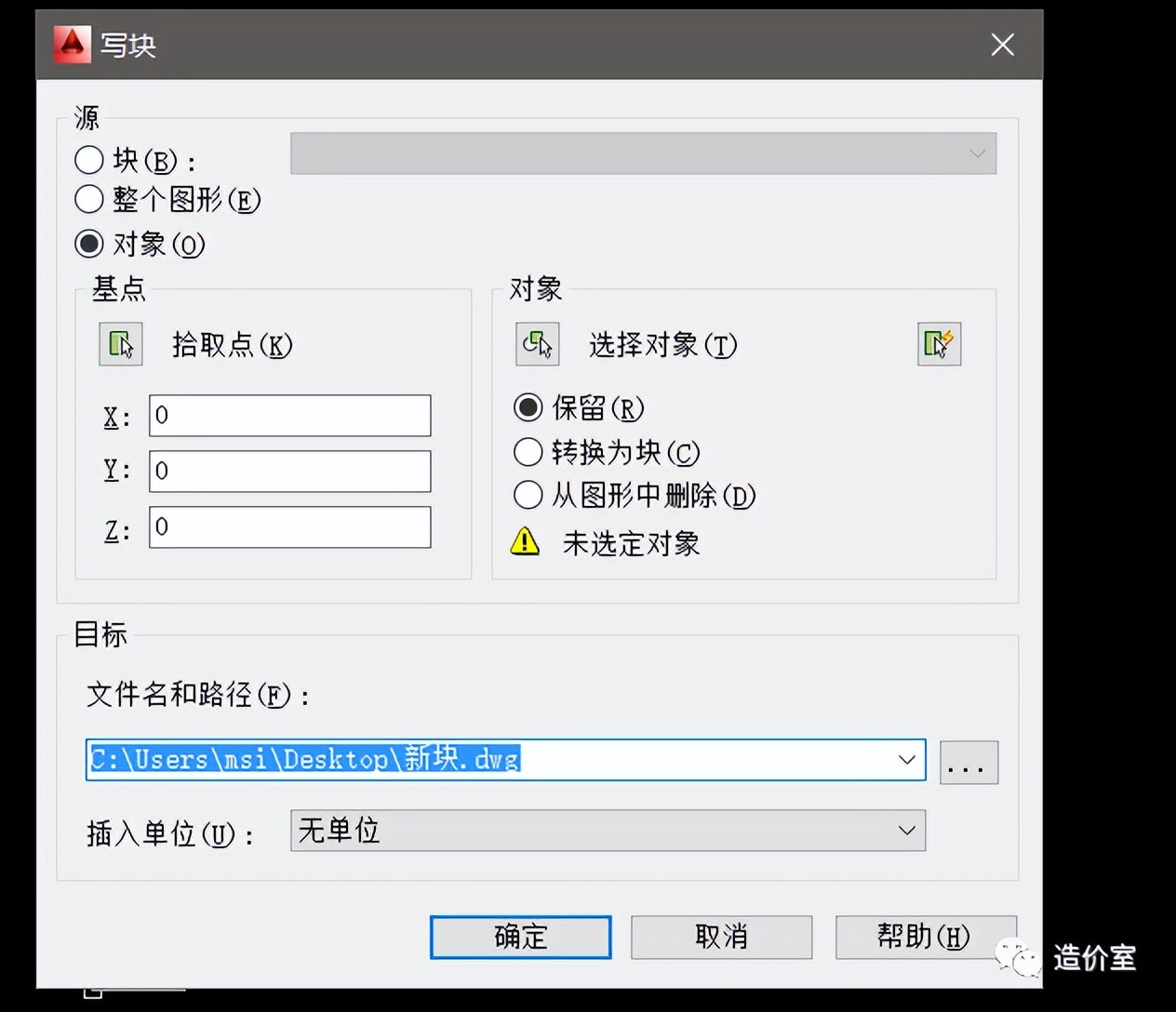This screenshot has height=1012, width=1176.
Task: Click the ... browse button for file path
Action: 969,763
